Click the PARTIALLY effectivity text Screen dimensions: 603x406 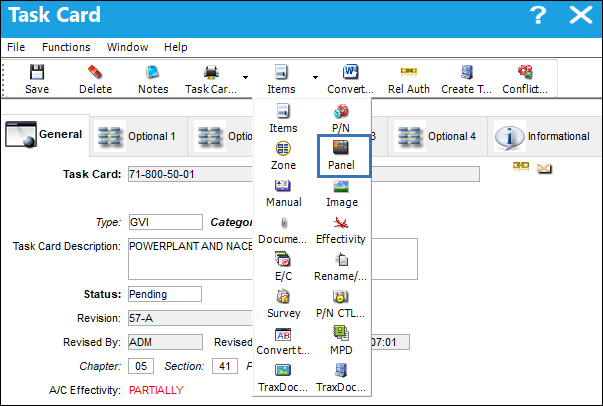pyautogui.click(x=156, y=390)
